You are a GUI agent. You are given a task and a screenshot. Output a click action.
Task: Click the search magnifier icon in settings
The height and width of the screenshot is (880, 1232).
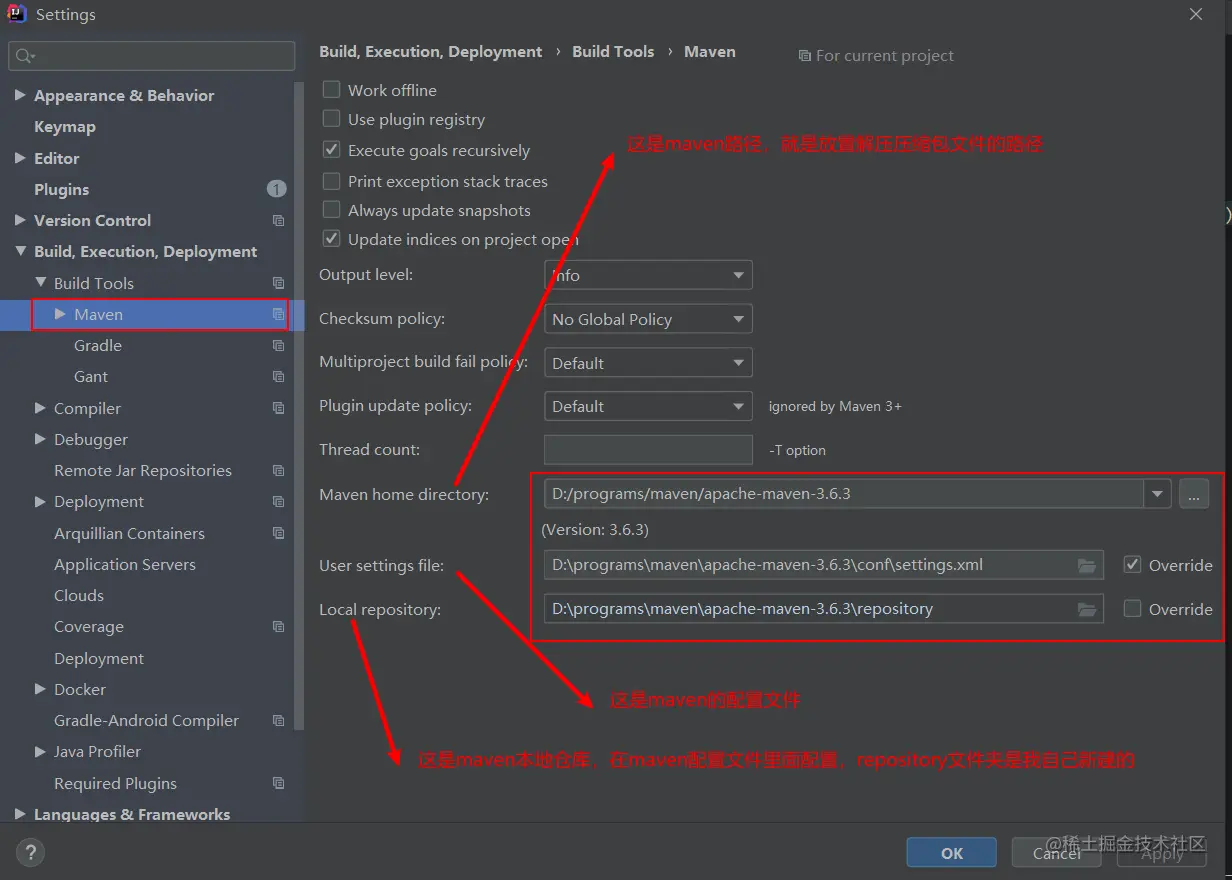[x=24, y=56]
